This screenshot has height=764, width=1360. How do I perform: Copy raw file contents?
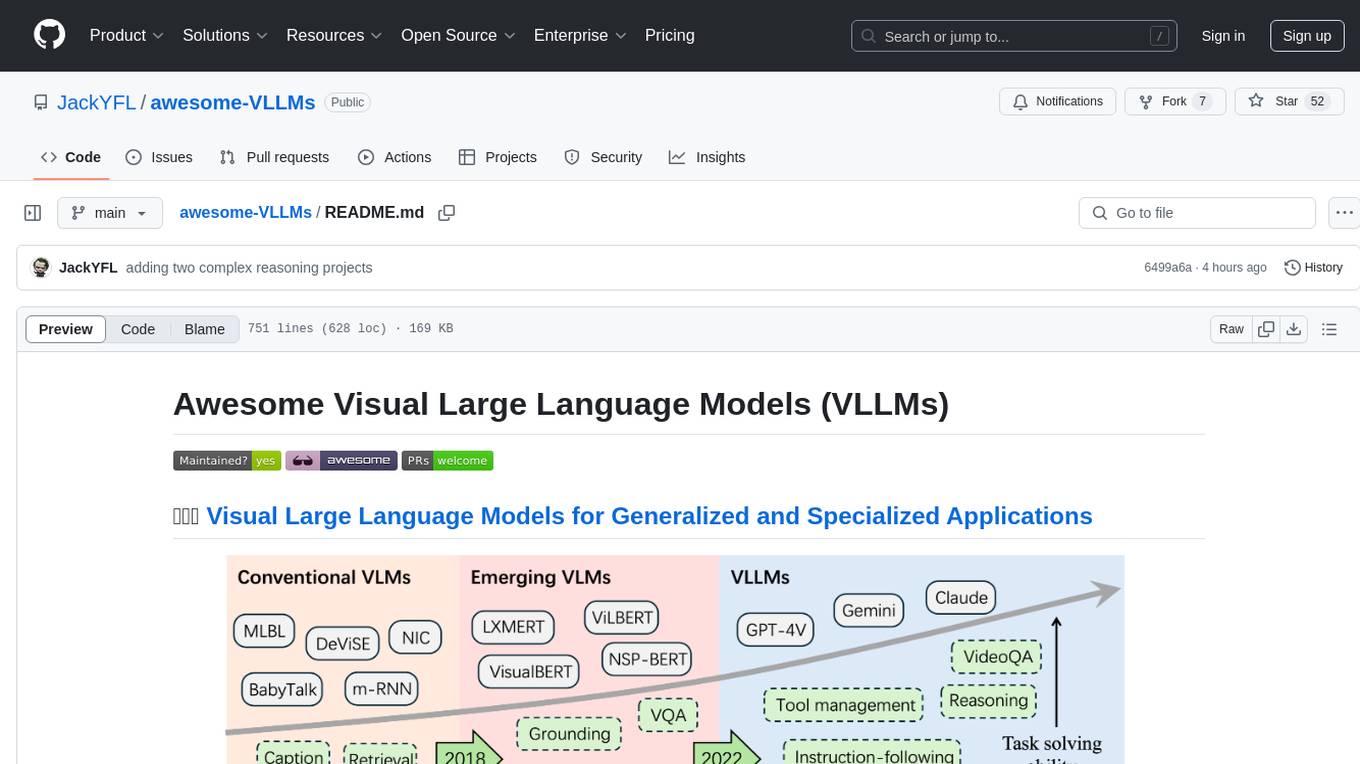tap(1266, 329)
